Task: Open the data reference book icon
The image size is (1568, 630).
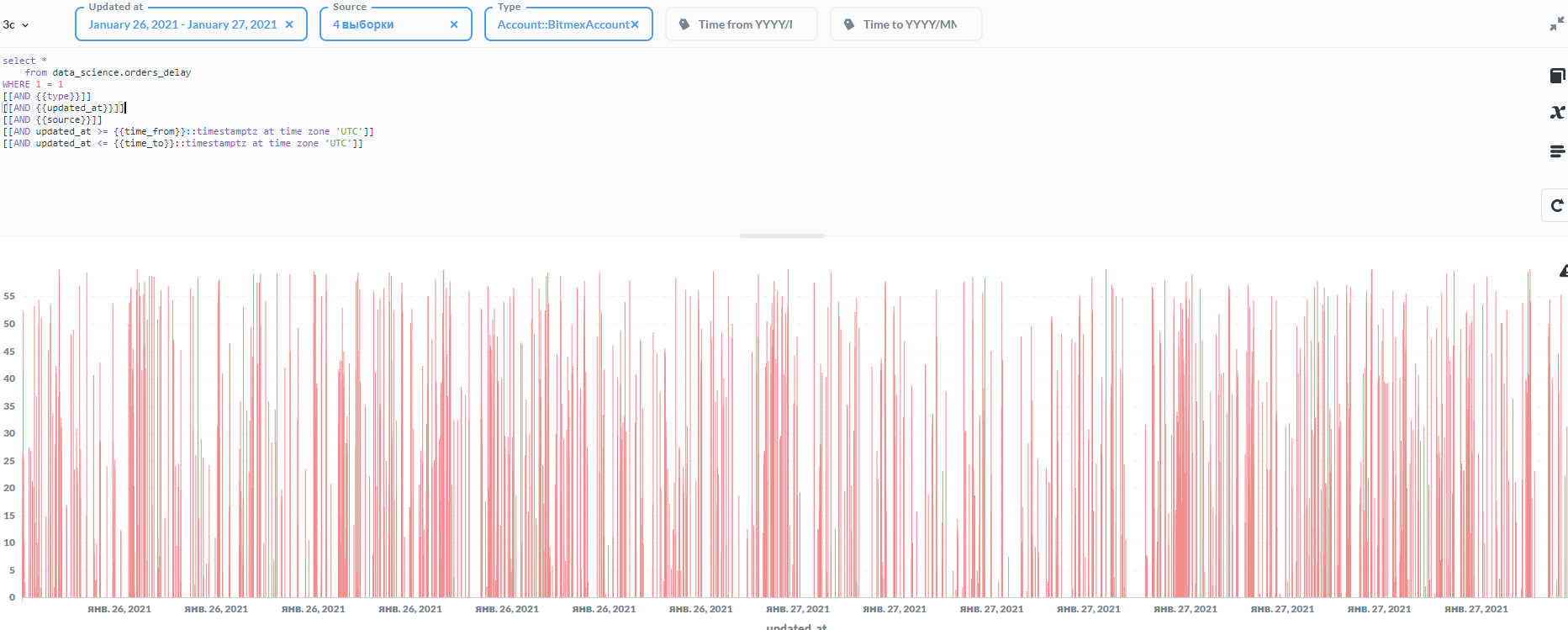Action: tap(1557, 76)
